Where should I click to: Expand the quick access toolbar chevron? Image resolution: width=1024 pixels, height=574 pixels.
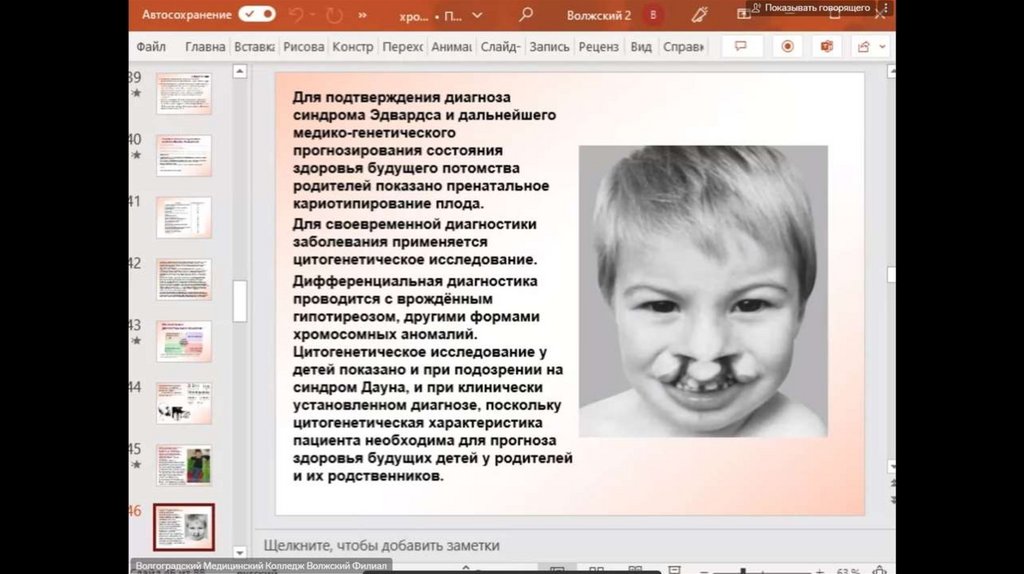362,15
